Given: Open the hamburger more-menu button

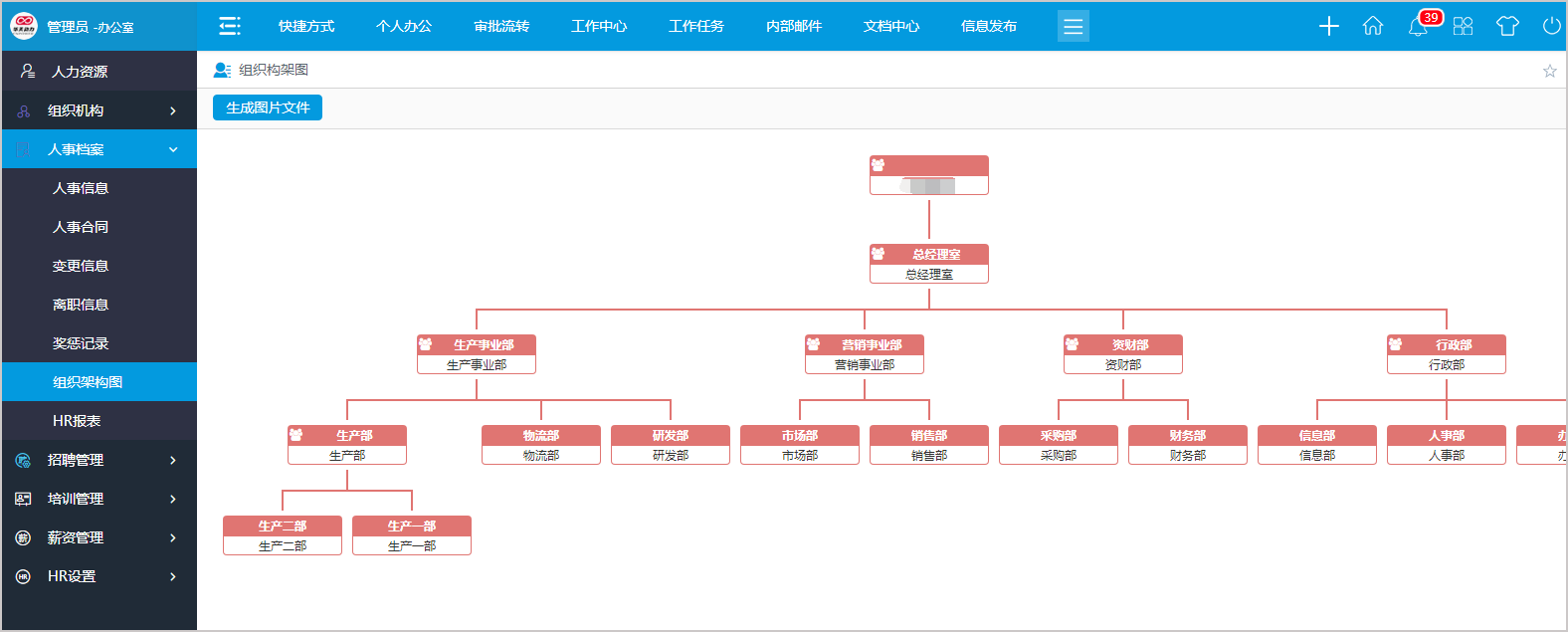Looking at the screenshot, I should point(1073,26).
